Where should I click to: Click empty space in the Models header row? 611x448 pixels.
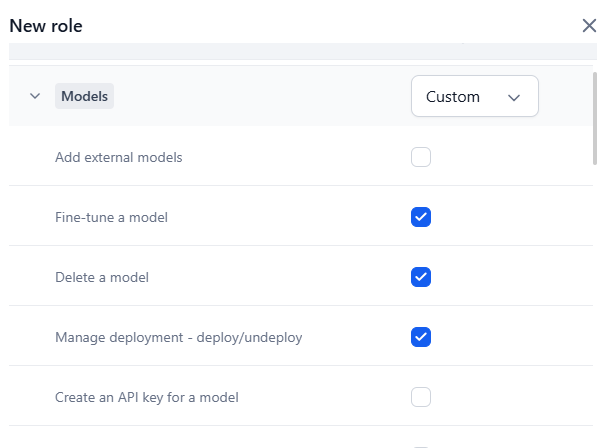pos(260,97)
